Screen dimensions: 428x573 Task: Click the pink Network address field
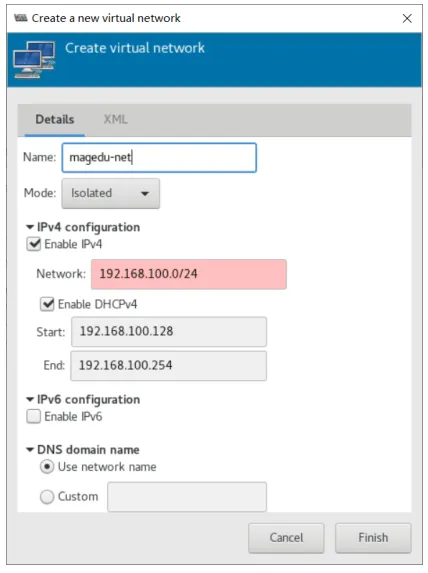[189, 274]
